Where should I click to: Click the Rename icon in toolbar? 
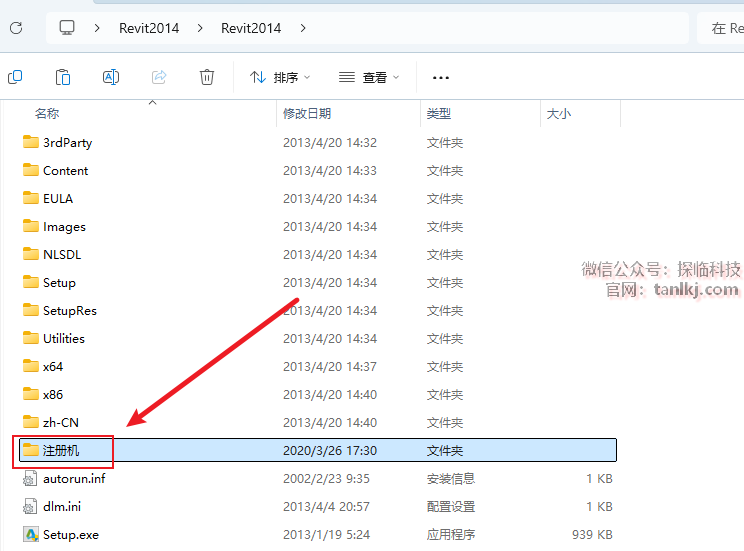pos(111,77)
